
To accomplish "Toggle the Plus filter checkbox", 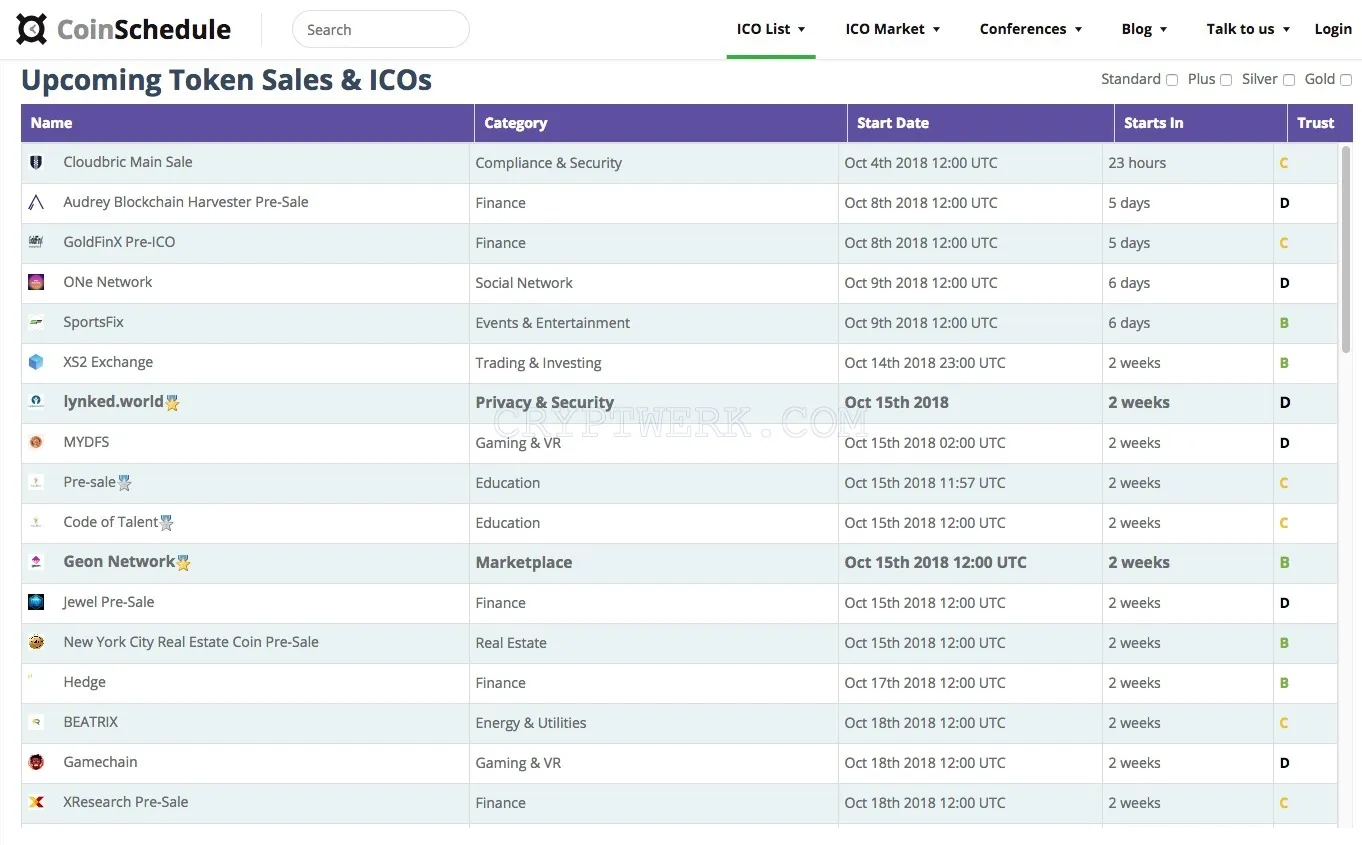I will tap(1226, 80).
